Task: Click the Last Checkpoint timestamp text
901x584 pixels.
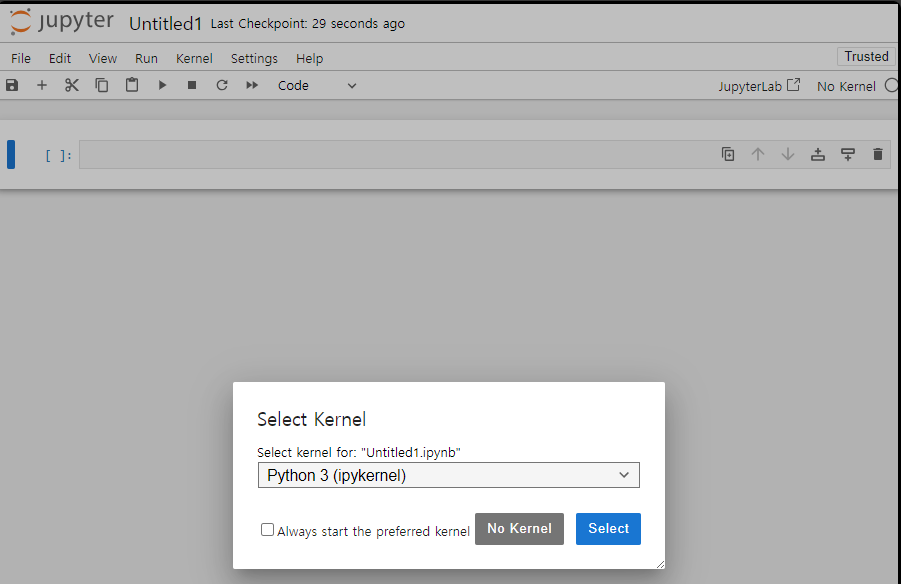Action: pos(307,24)
